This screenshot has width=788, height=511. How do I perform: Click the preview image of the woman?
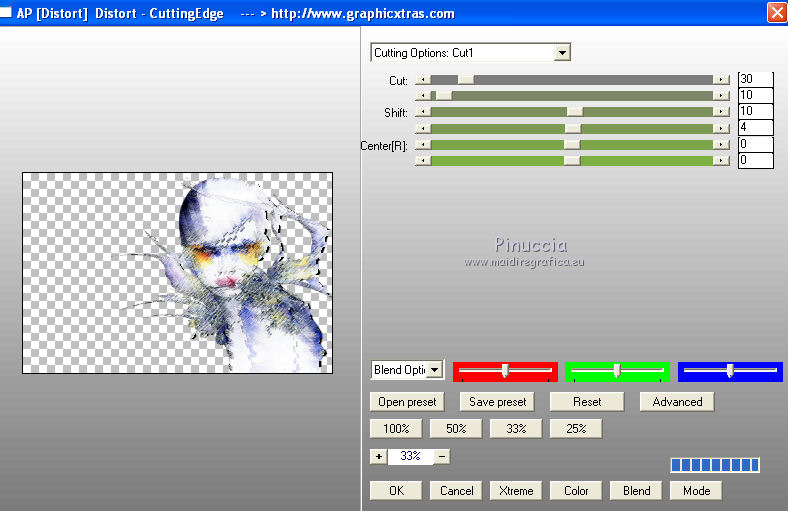click(177, 273)
